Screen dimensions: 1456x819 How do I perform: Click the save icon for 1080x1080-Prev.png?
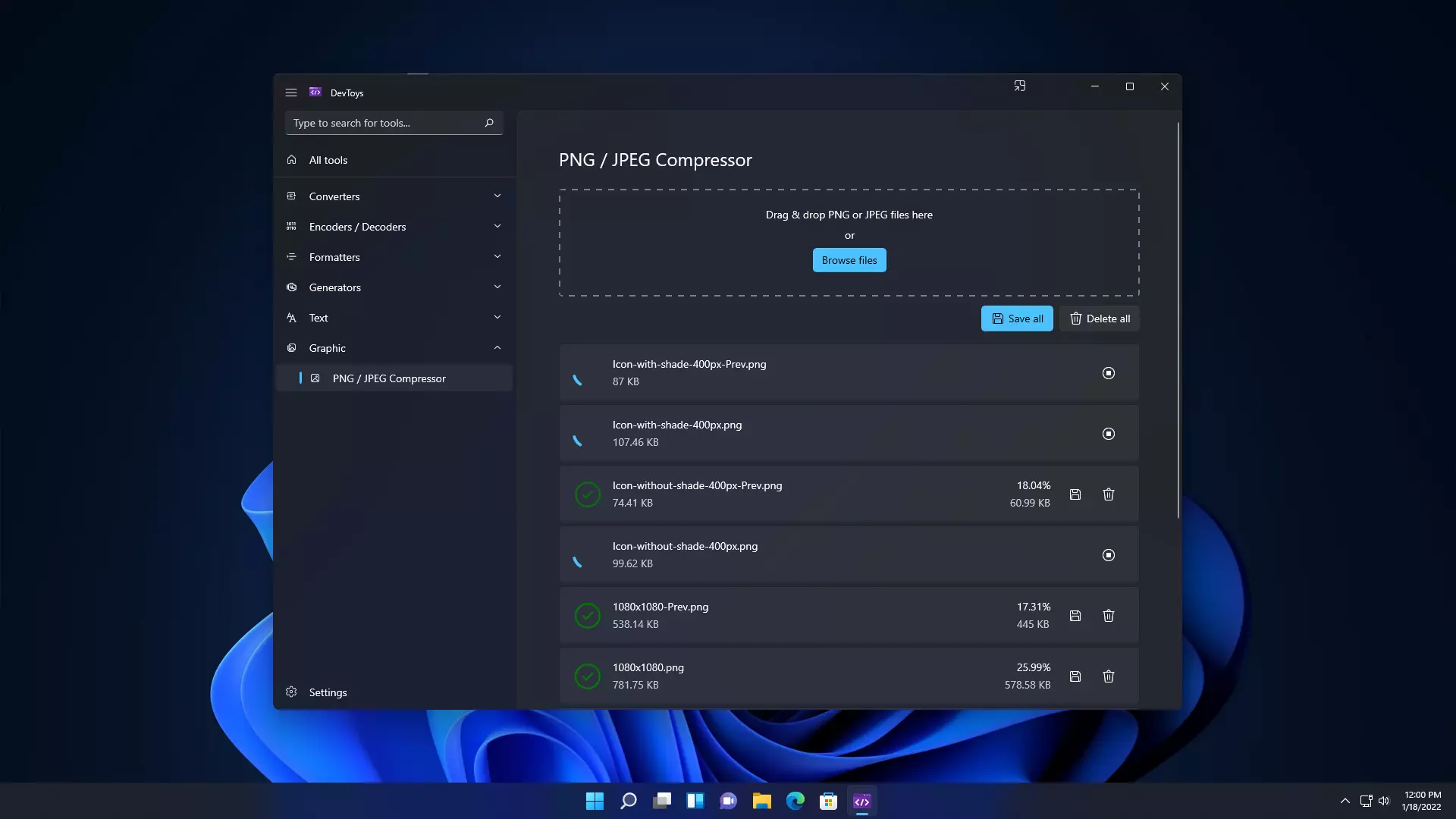coord(1075,614)
